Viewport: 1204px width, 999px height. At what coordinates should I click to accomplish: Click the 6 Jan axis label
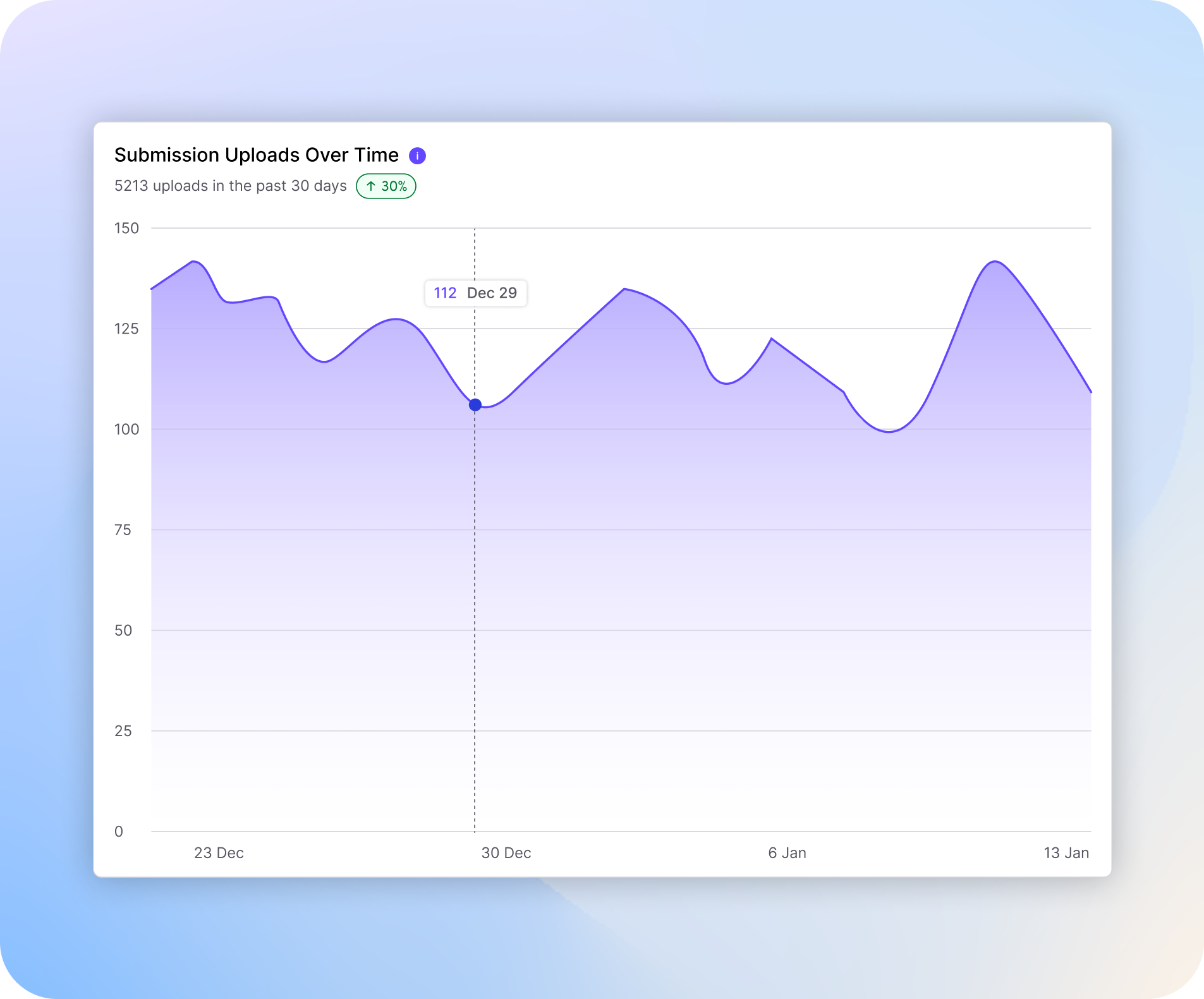pyautogui.click(x=789, y=852)
